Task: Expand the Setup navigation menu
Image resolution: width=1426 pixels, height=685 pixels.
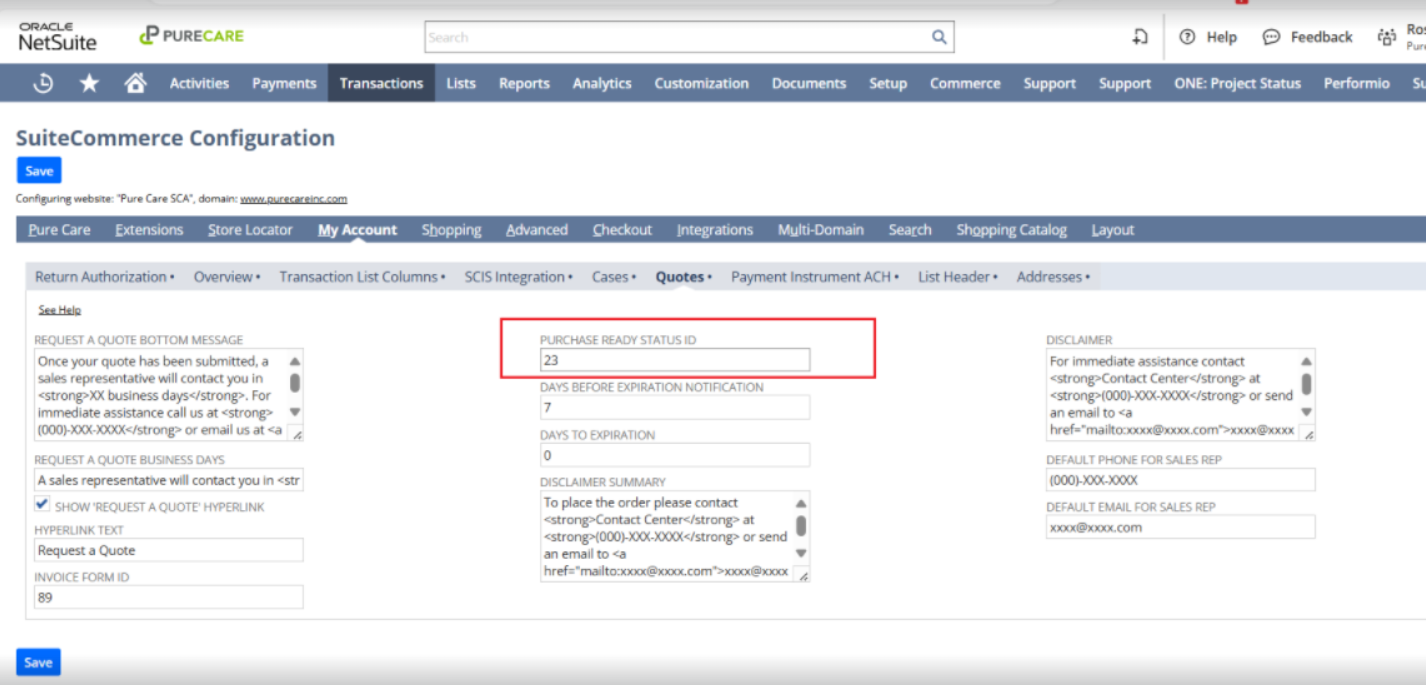Action: click(x=887, y=83)
